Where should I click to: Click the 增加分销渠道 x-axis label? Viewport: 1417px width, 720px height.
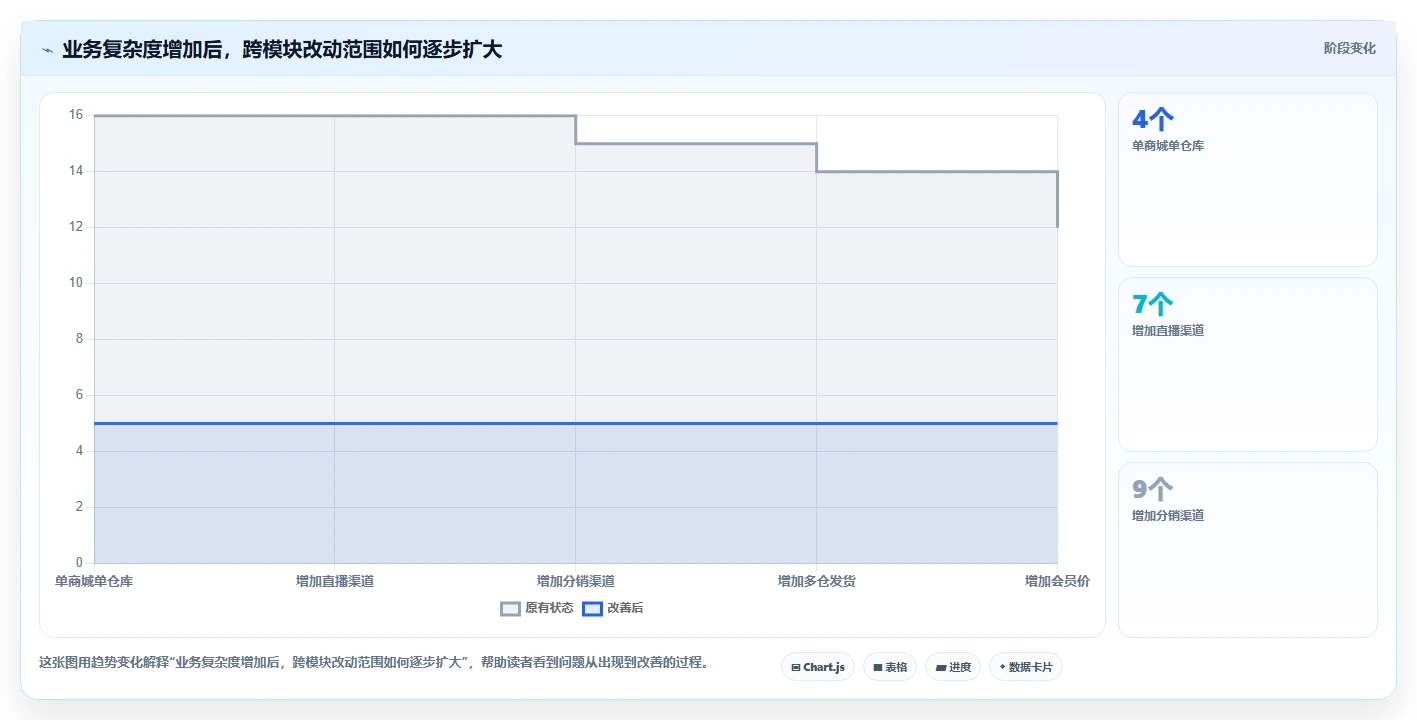576,581
